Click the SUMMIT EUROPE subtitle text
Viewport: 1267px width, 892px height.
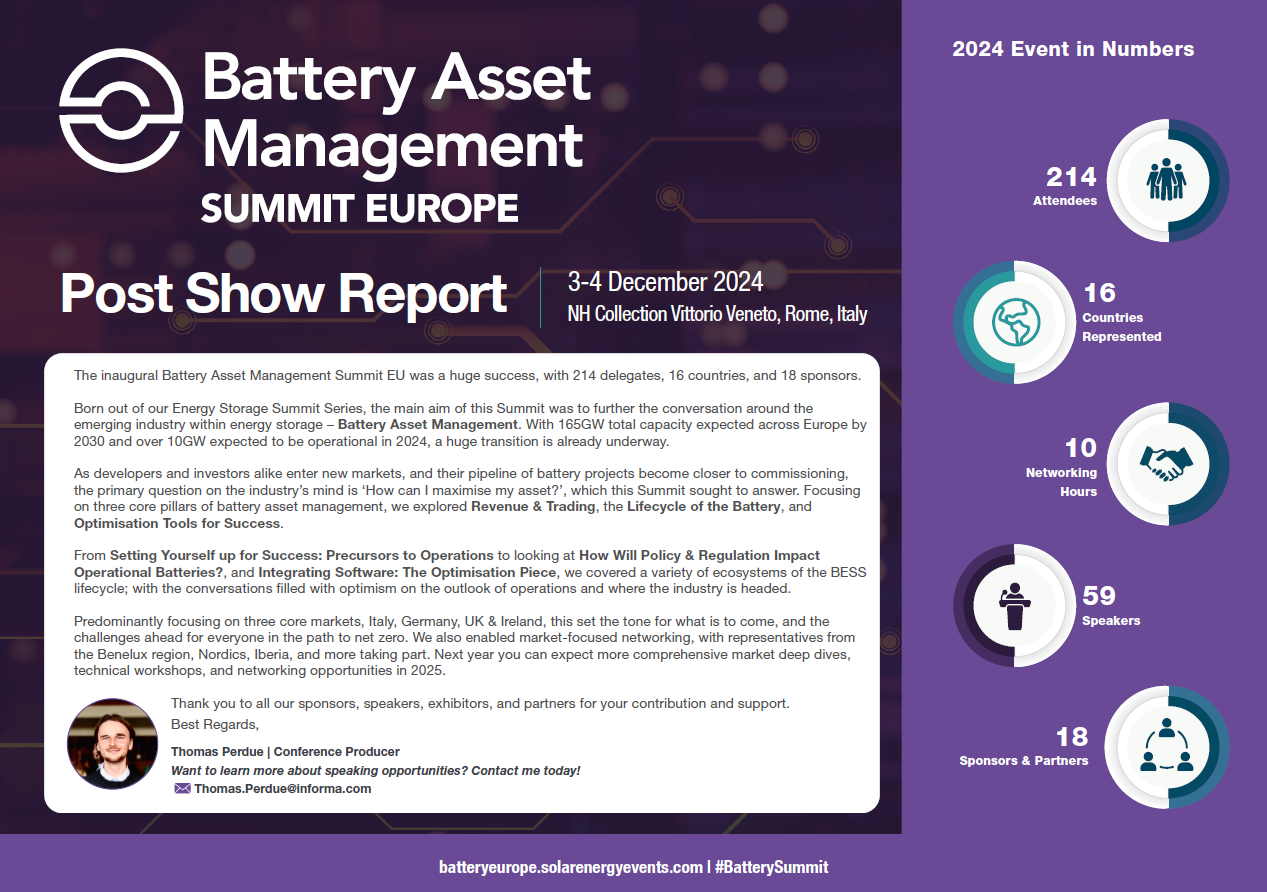pyautogui.click(x=359, y=208)
